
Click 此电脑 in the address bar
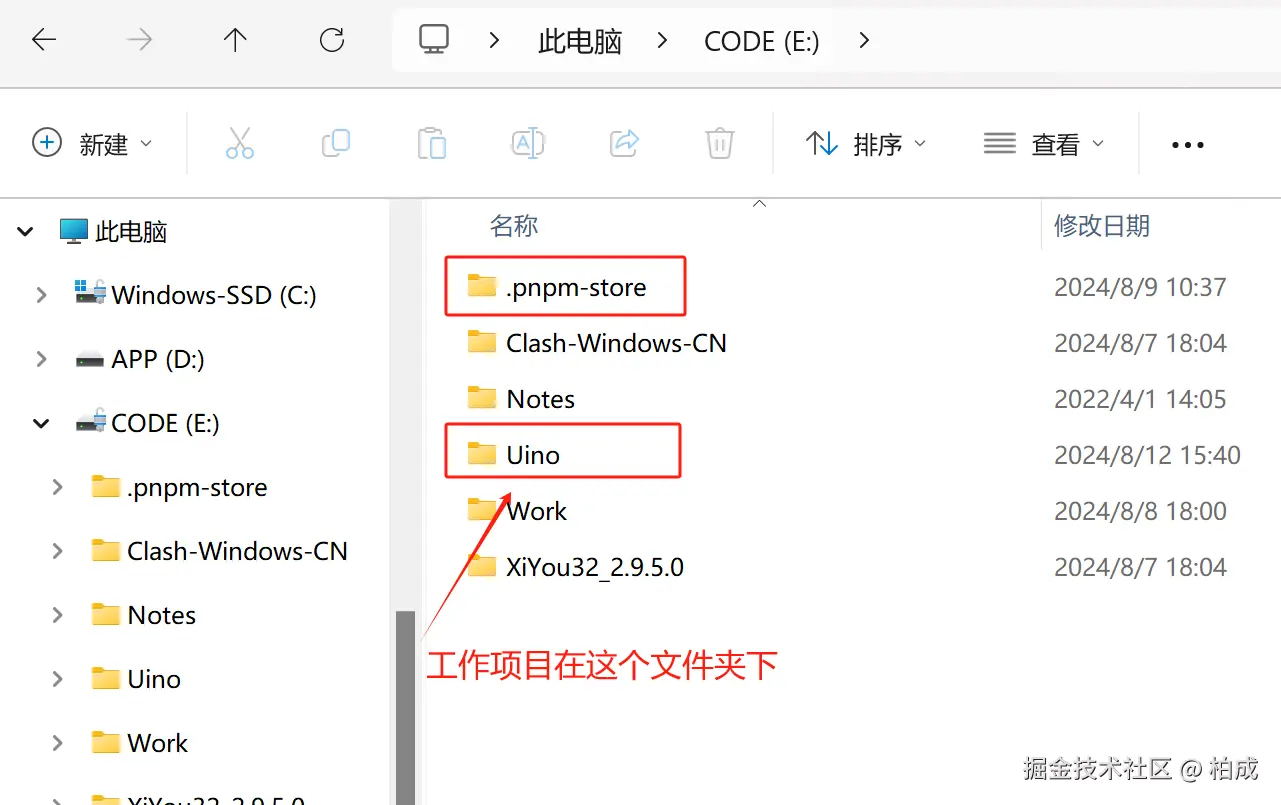(x=580, y=41)
